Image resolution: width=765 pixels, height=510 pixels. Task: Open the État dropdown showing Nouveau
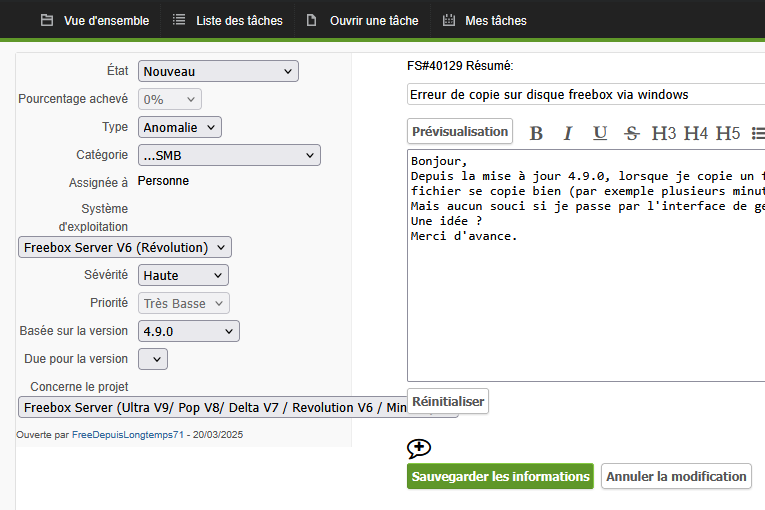218,71
